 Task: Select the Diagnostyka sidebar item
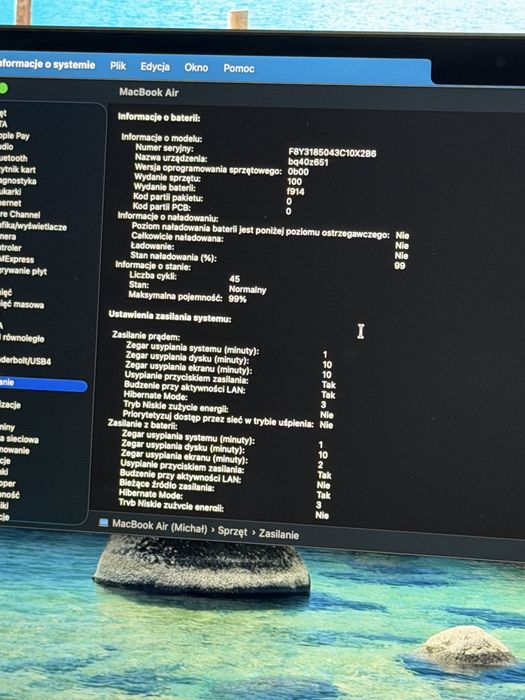[x=18, y=181]
